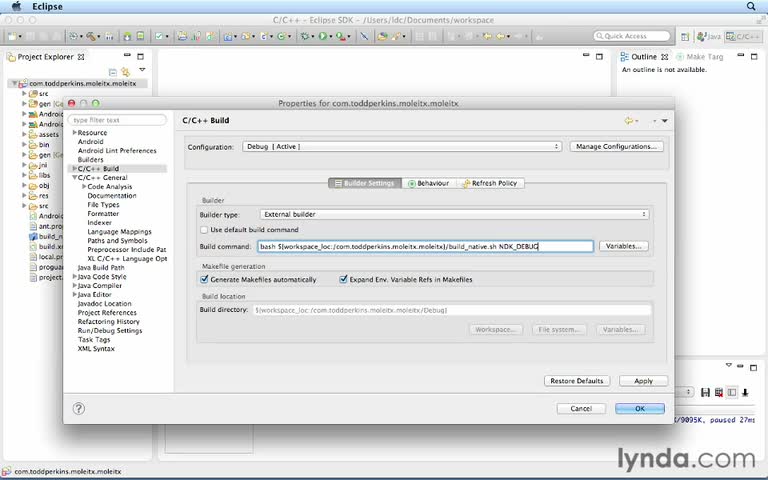This screenshot has height=480, width=768.
Task: Select Indexer under C/C++ General
Action: (99, 222)
